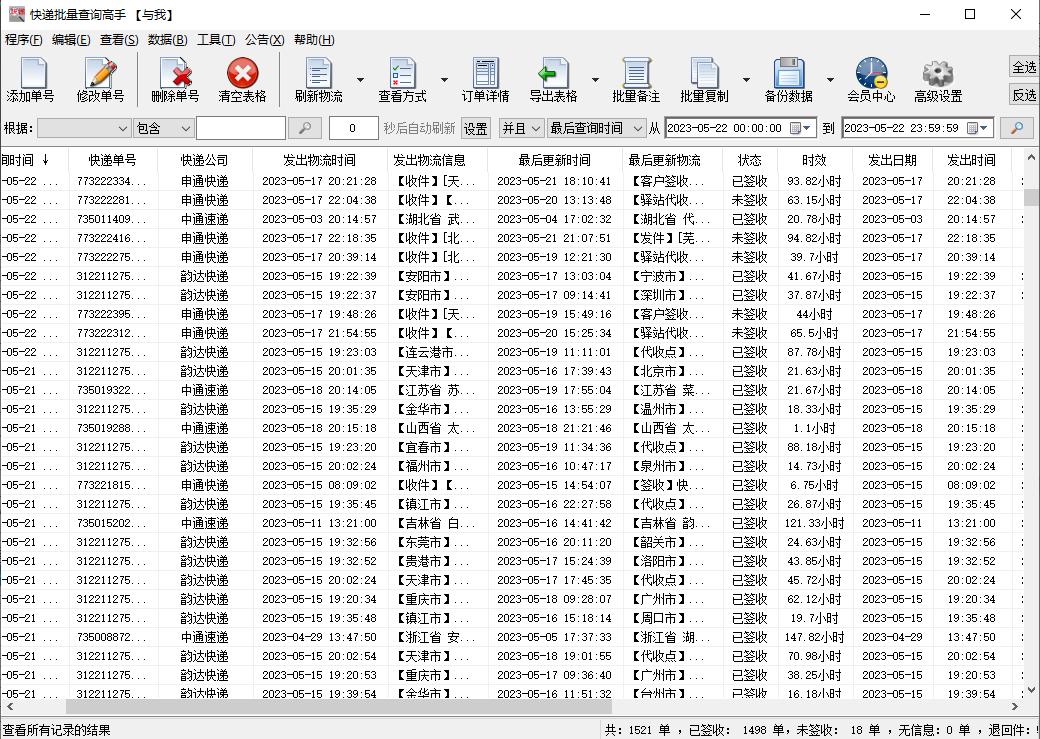Open the 并且 logic dropdown

521,128
